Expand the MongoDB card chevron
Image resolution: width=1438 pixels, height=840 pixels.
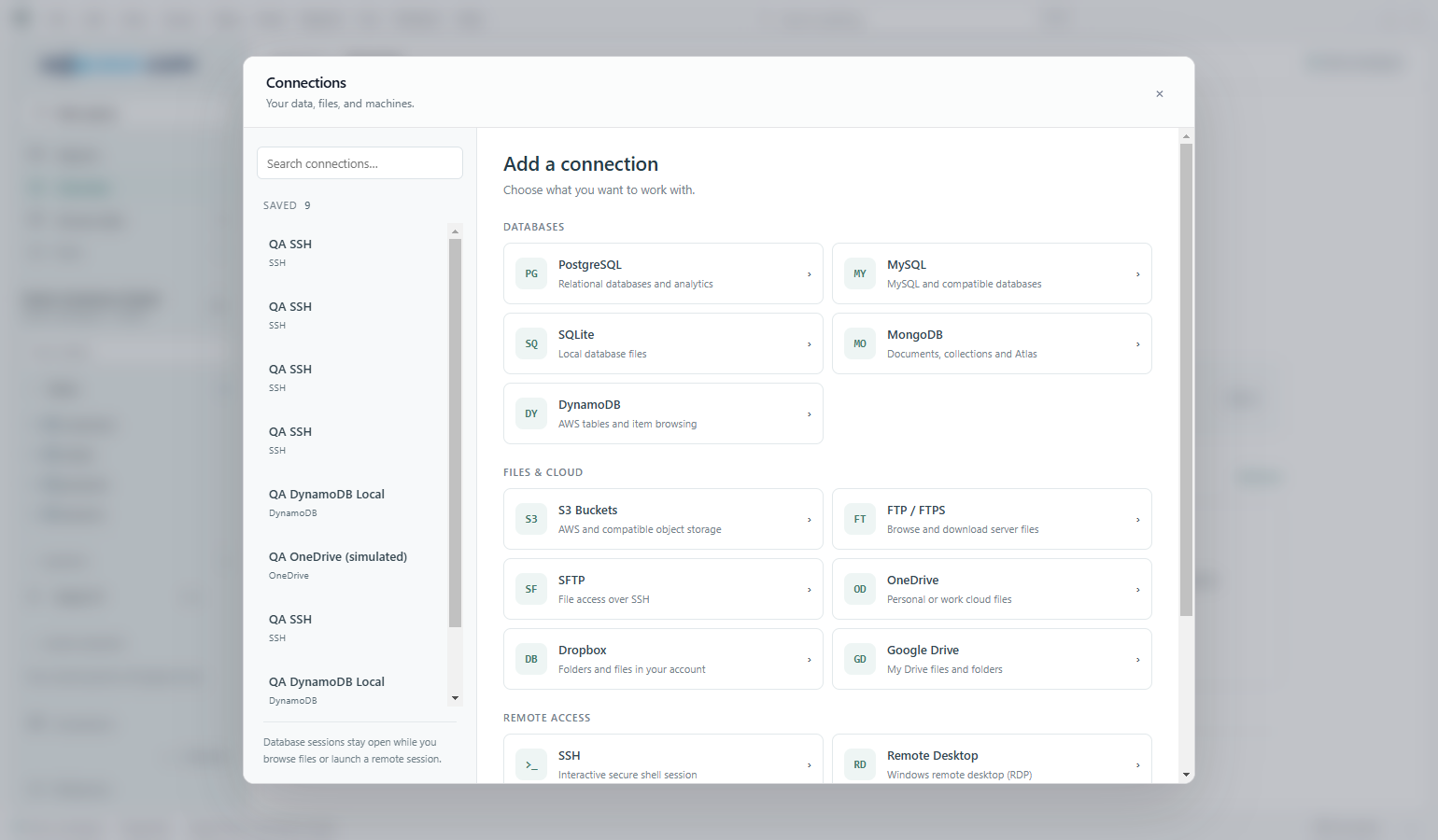tap(1137, 344)
